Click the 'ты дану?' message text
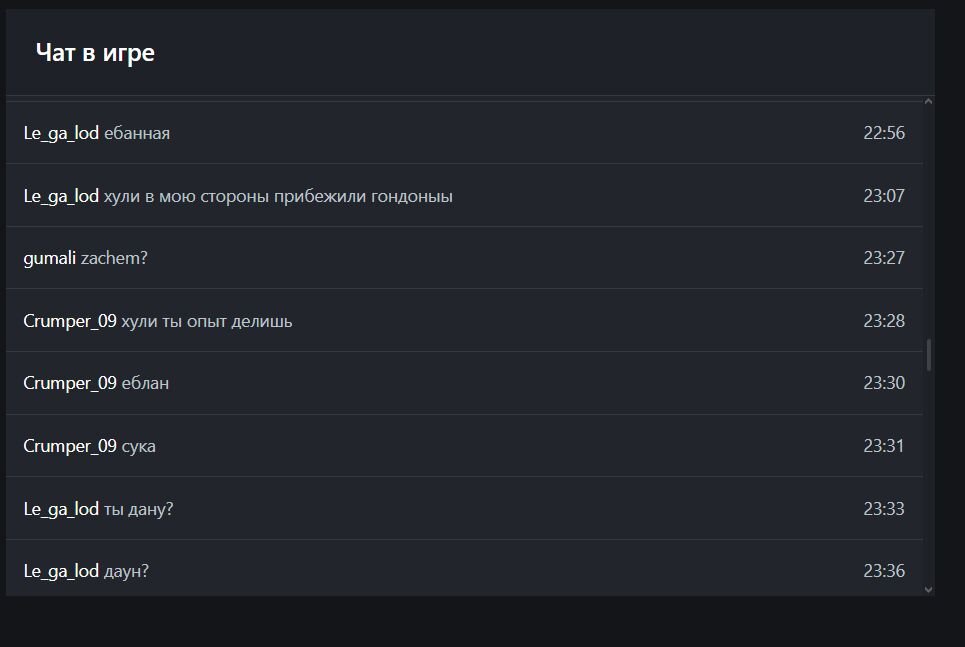This screenshot has height=647, width=965. 139,509
